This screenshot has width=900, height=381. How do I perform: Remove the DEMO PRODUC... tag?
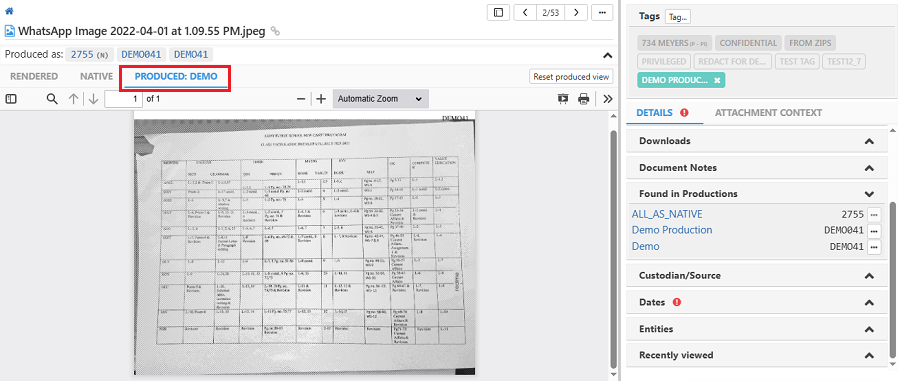click(x=717, y=80)
